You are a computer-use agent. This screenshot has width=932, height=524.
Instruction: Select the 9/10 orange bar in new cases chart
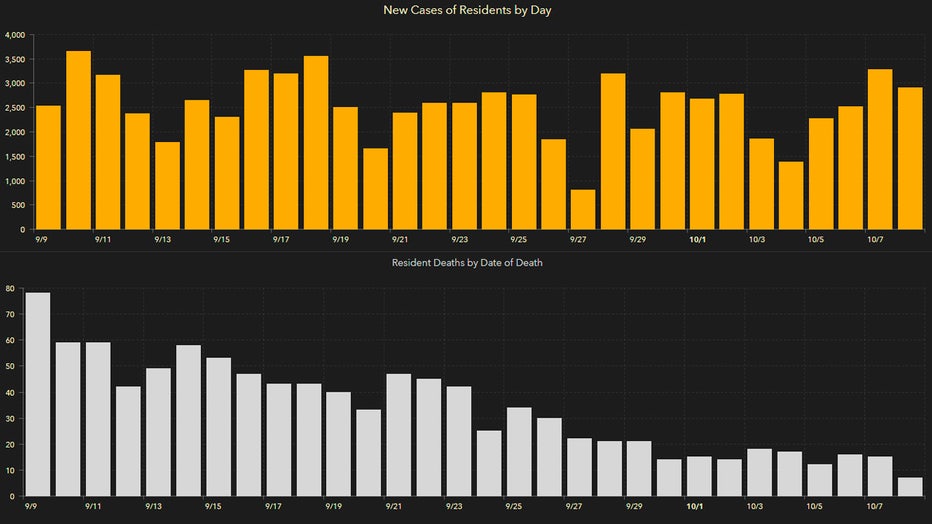pos(79,140)
